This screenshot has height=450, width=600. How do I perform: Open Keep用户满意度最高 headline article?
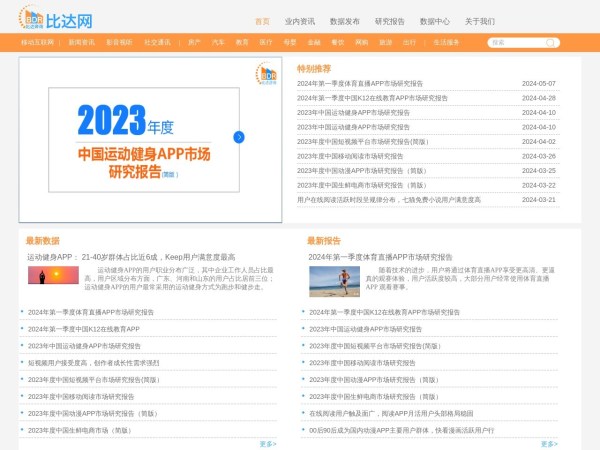click(x=130, y=257)
